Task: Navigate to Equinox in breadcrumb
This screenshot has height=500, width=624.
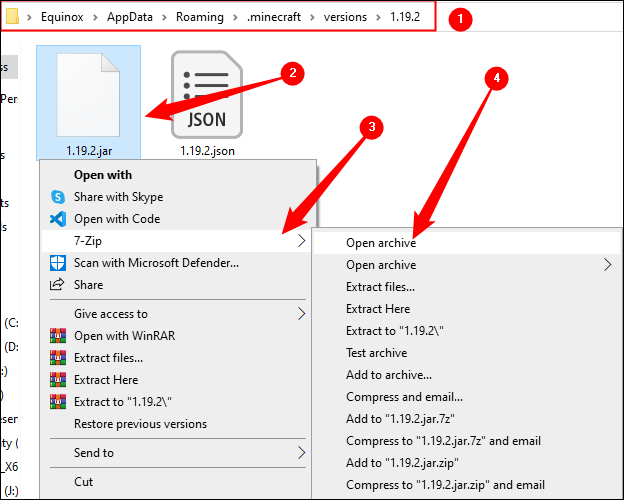Action: point(62,17)
